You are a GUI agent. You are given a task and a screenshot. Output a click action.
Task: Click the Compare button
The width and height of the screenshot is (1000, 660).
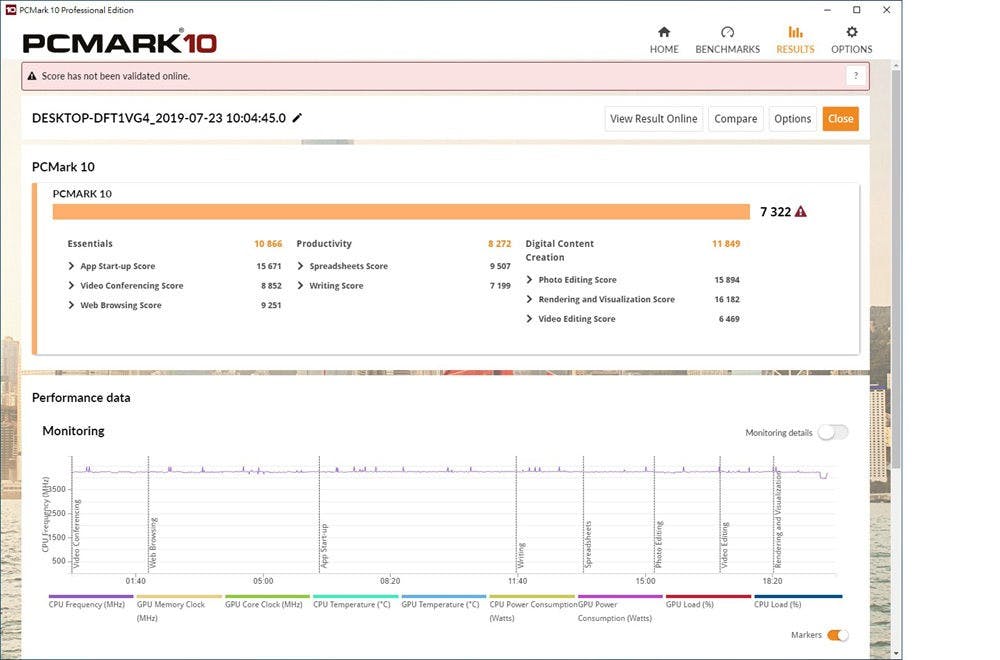[735, 118]
